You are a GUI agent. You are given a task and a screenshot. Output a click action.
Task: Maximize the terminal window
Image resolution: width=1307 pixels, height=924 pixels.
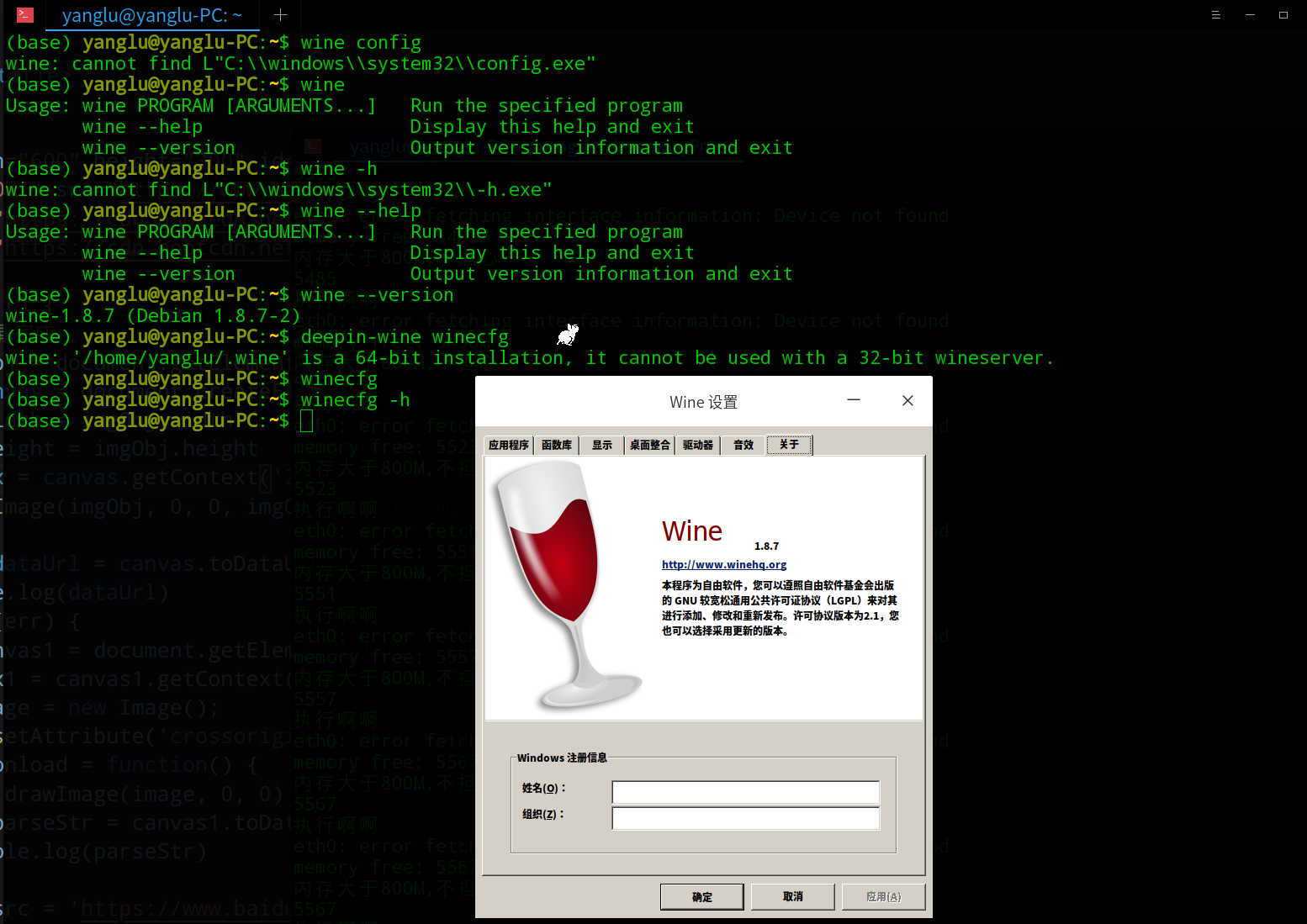pos(1283,15)
